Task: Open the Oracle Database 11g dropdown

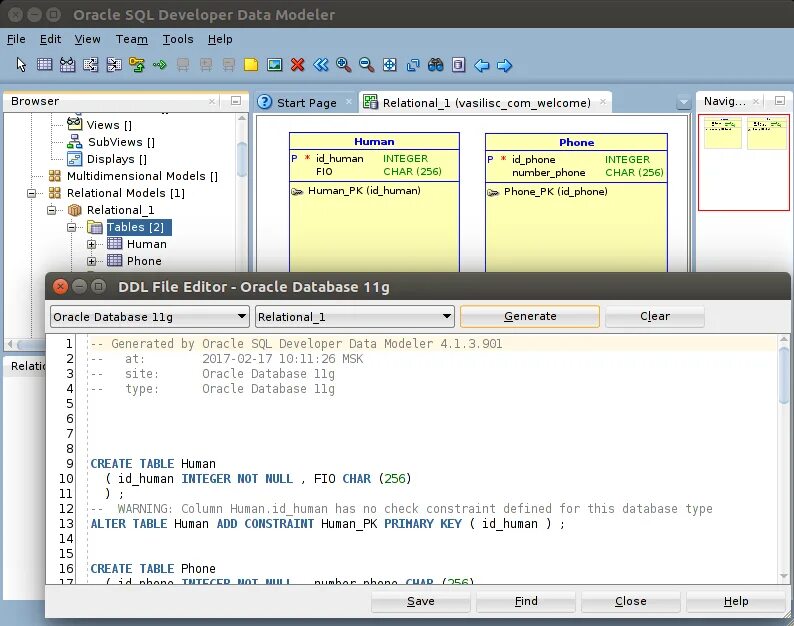Action: 150,317
